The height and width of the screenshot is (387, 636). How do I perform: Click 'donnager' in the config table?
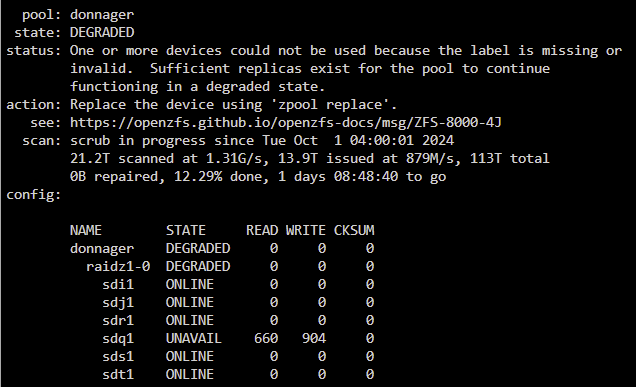click(102, 249)
